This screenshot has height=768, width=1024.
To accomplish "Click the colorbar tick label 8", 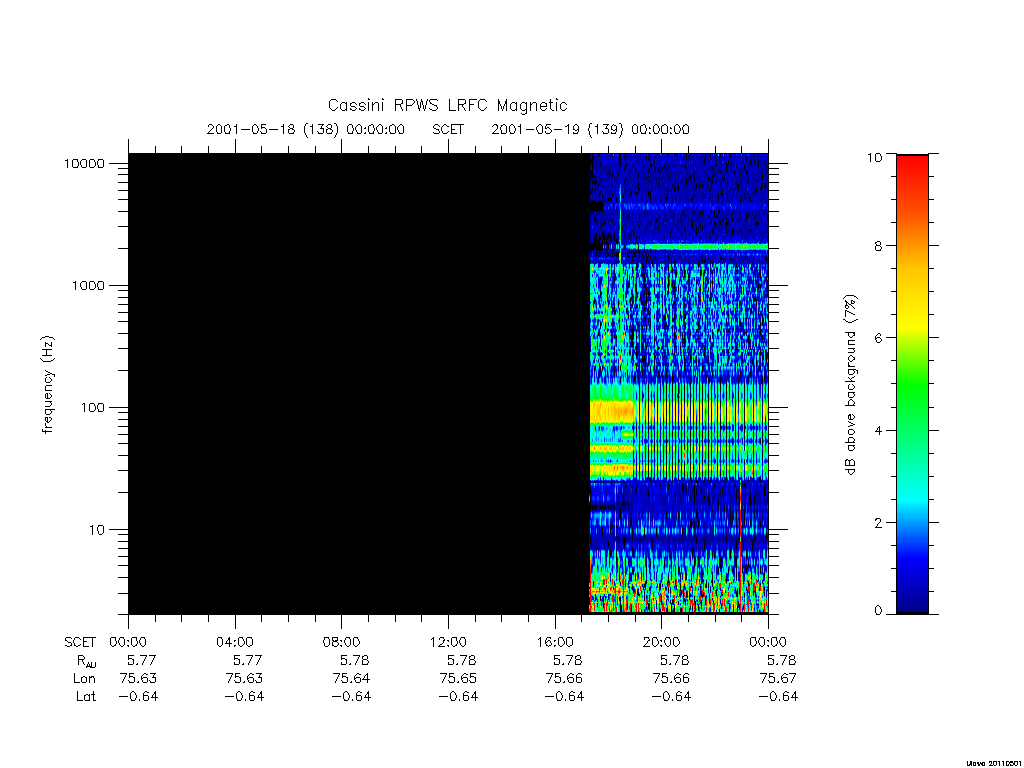I will click(878, 246).
